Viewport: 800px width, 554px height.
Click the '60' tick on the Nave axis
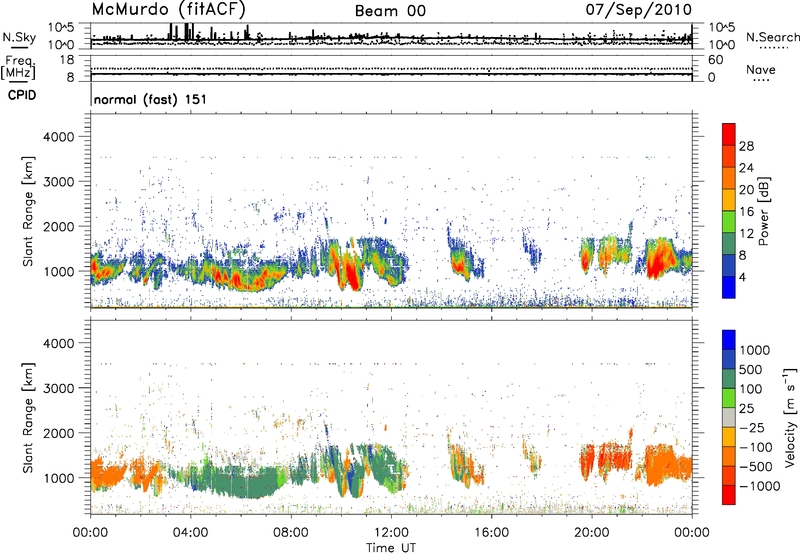(715, 60)
